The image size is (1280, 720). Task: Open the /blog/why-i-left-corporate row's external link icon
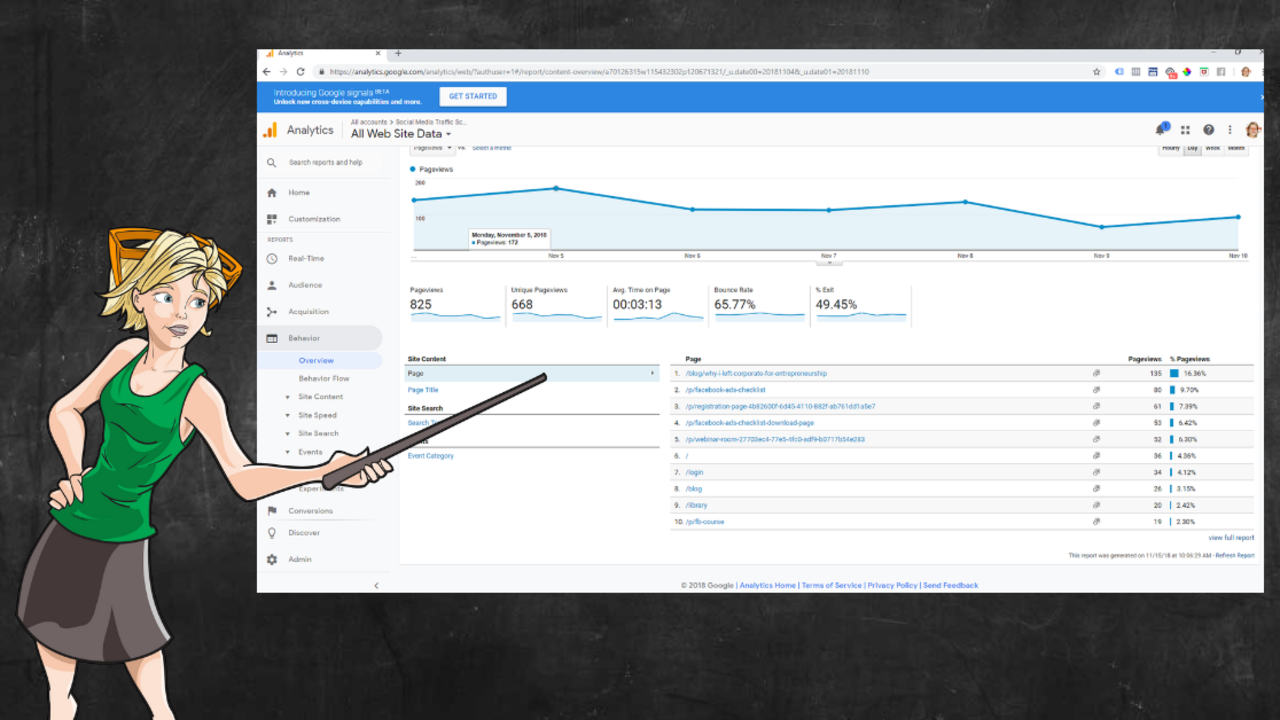[1096, 374]
